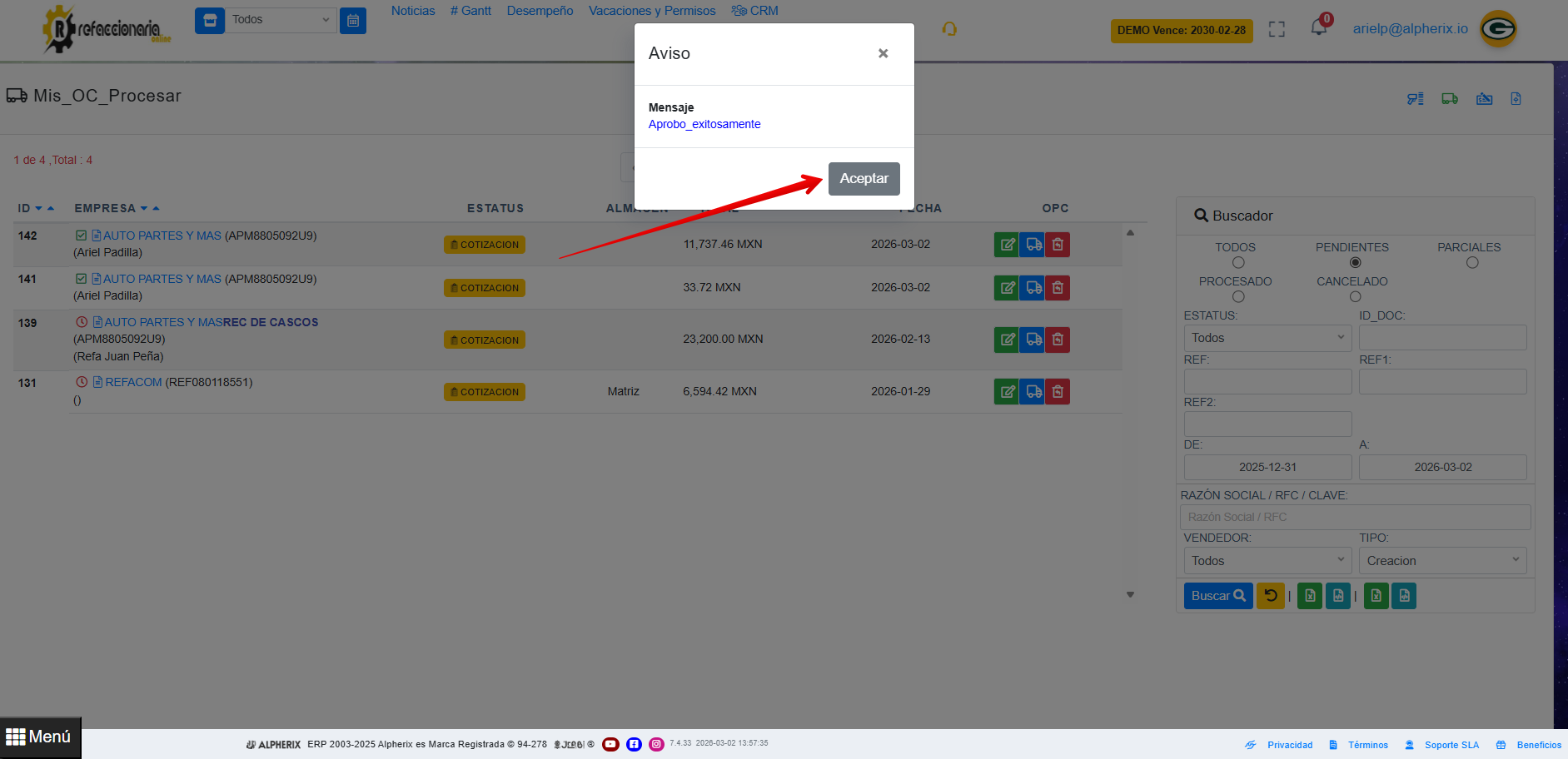Screen dimensions: 1568x759
Task: Toggle fullscreen mode icon
Action: pyautogui.click(x=1277, y=29)
